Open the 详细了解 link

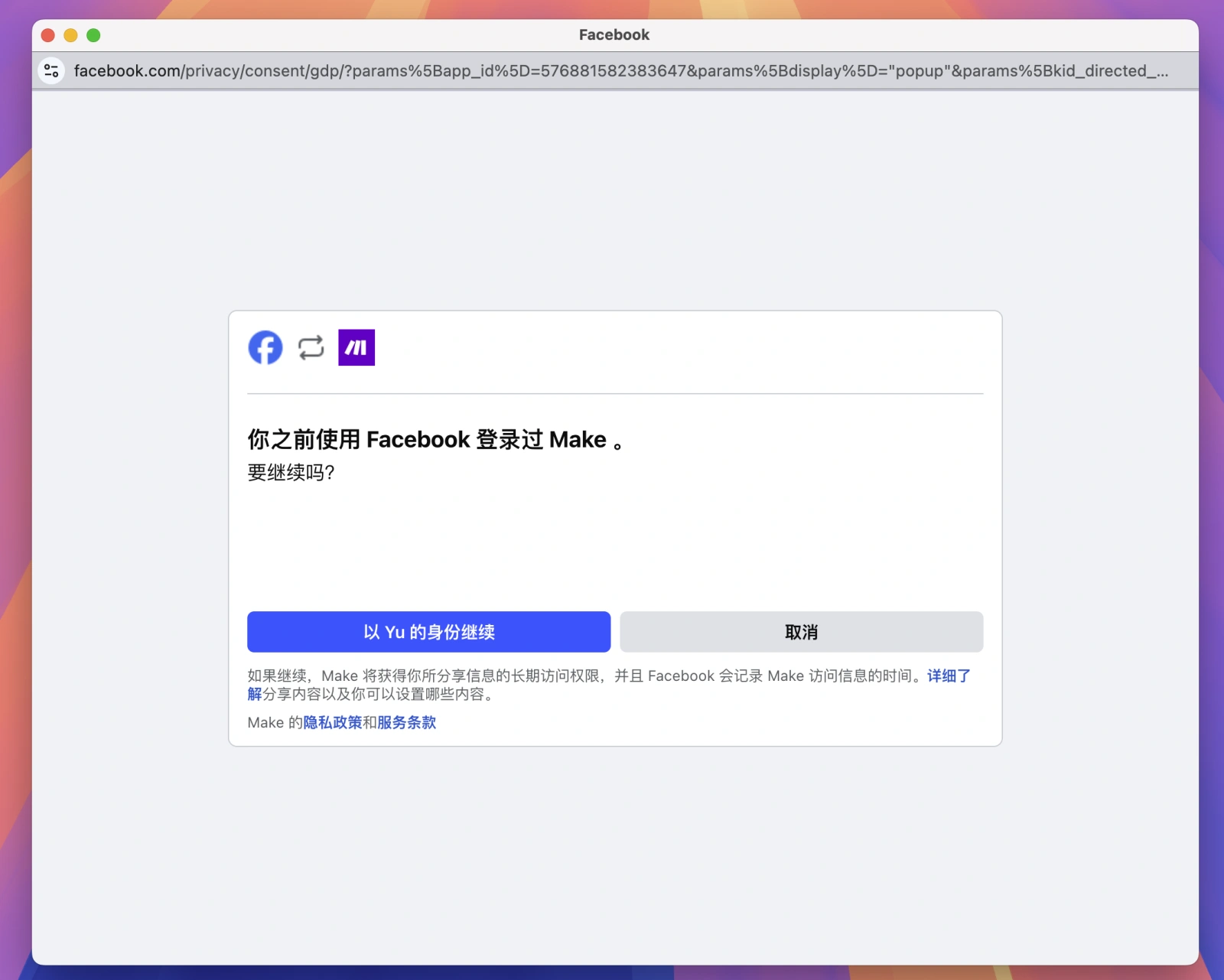(949, 676)
